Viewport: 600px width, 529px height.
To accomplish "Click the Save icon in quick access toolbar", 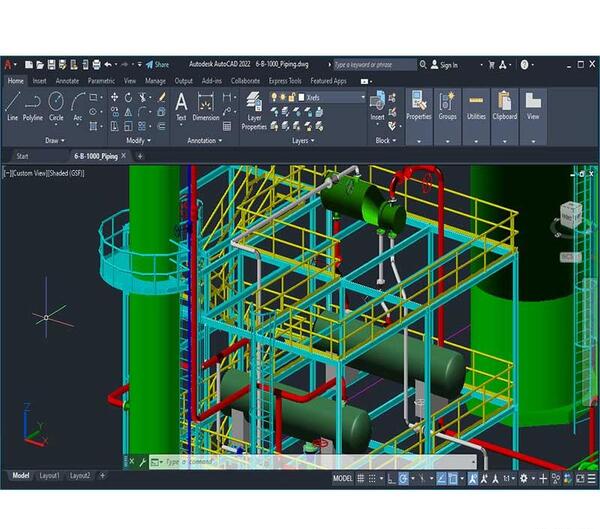I will 51,64.
